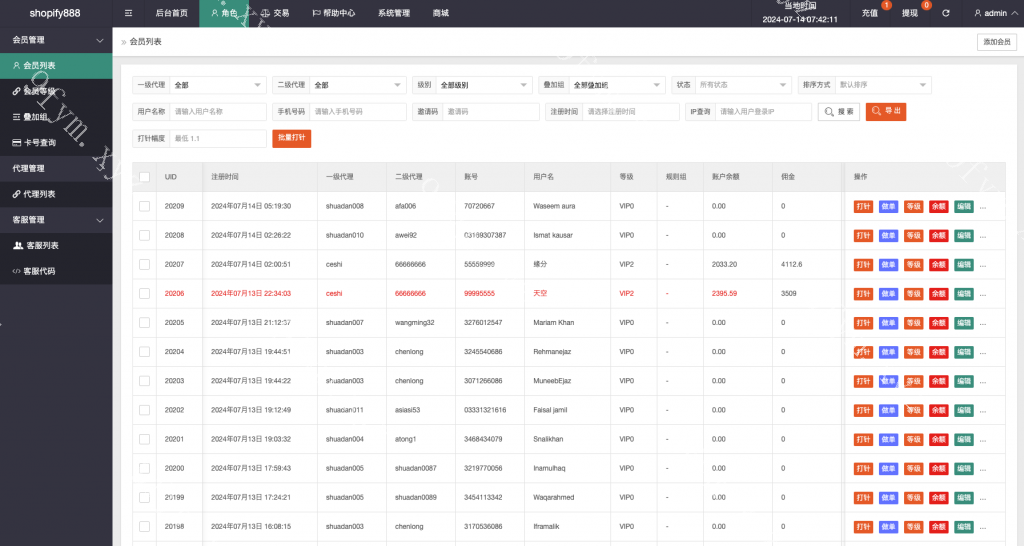Click 做单 for user 20204
This screenshot has height=546, width=1024.
pyautogui.click(x=888, y=352)
